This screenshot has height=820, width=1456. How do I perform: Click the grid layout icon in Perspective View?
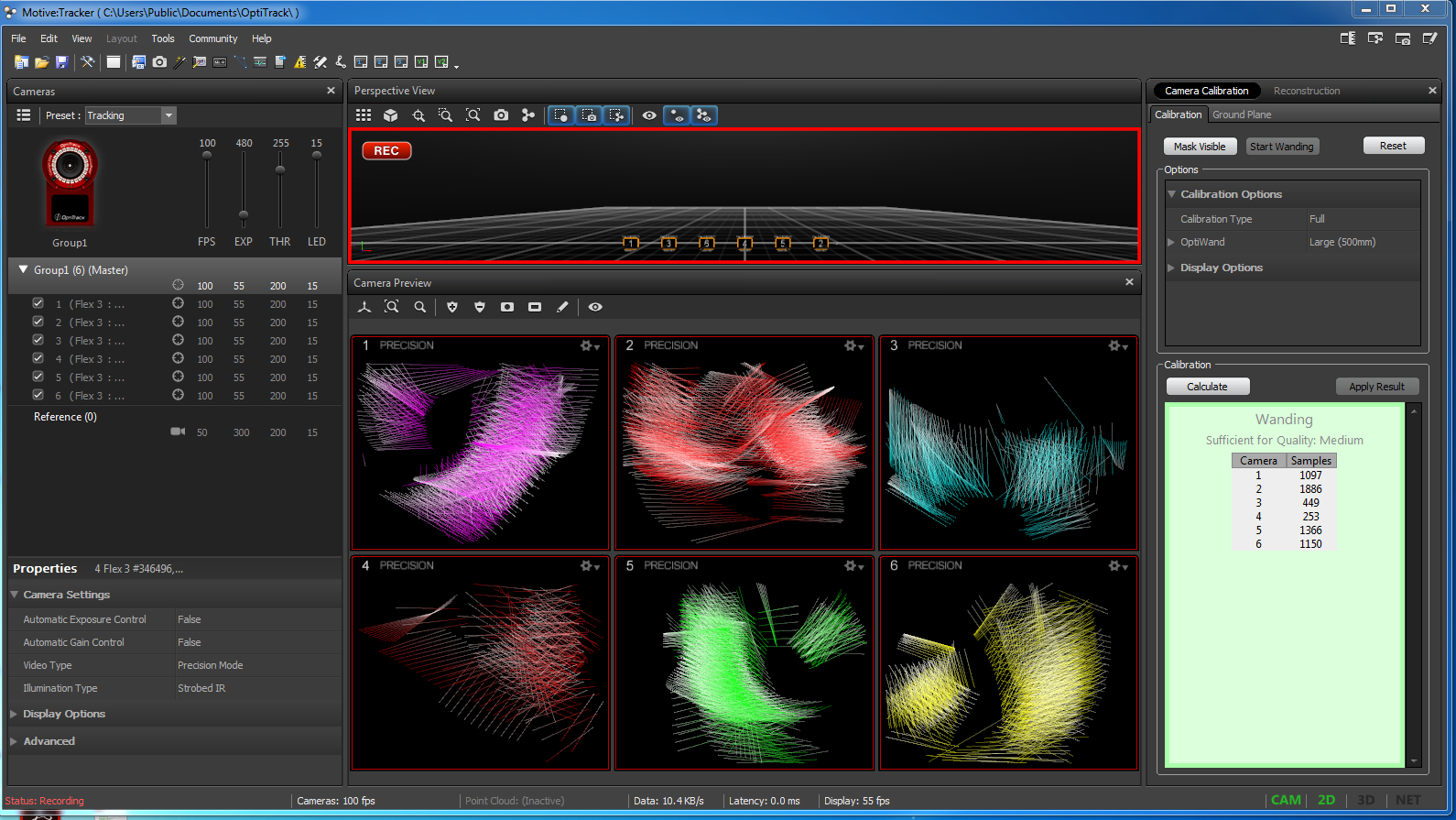[364, 115]
